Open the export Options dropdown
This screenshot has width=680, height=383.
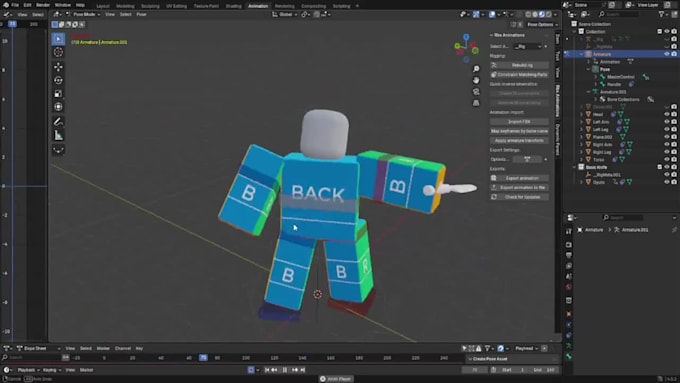click(528, 159)
